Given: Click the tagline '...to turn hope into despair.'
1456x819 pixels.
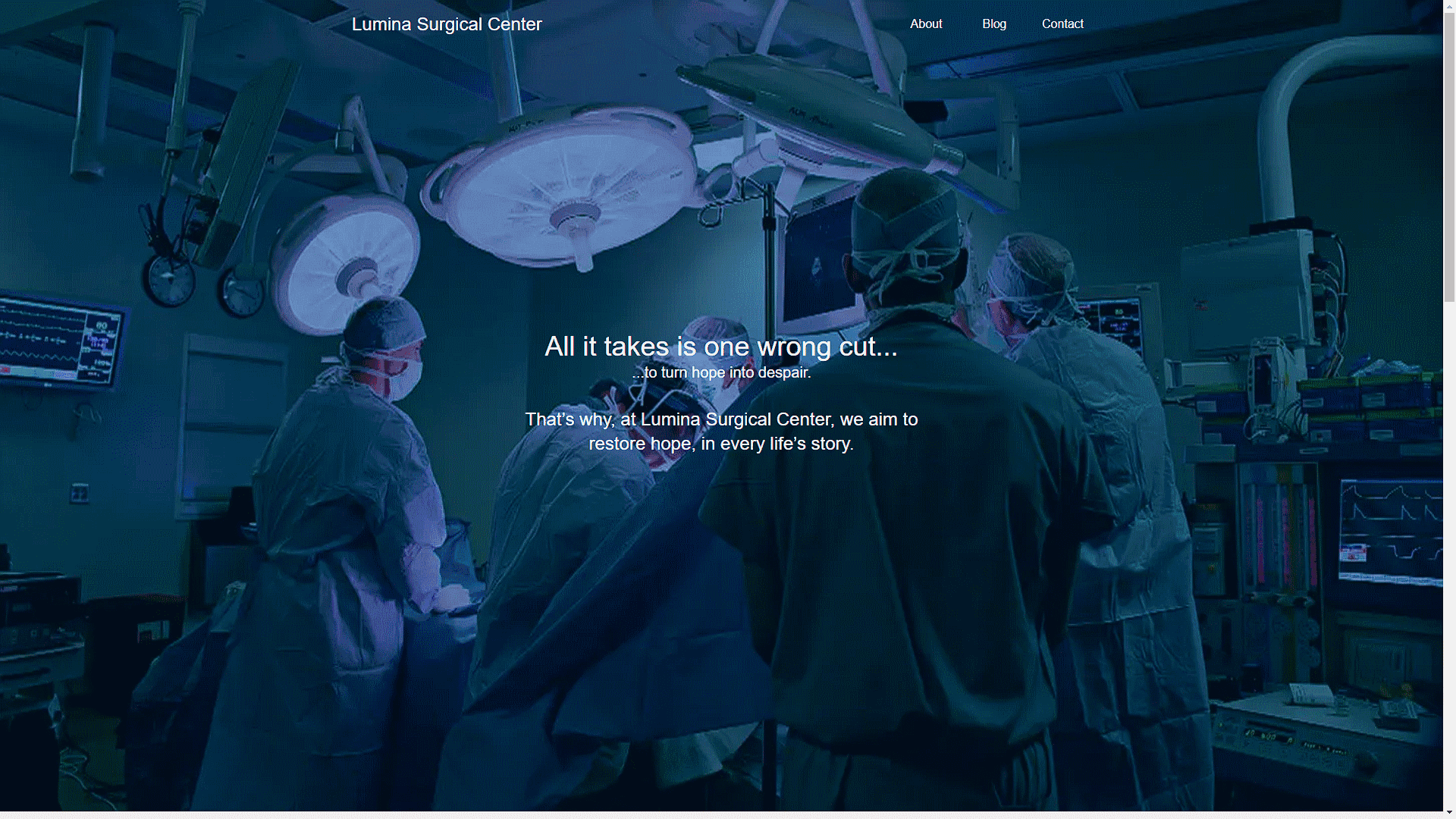Looking at the screenshot, I should click(x=721, y=372).
